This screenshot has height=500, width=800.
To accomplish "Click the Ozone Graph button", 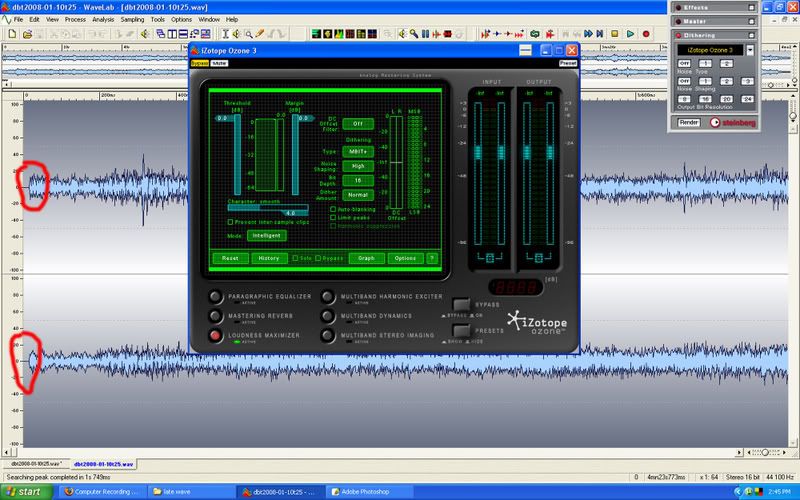I will (366, 258).
